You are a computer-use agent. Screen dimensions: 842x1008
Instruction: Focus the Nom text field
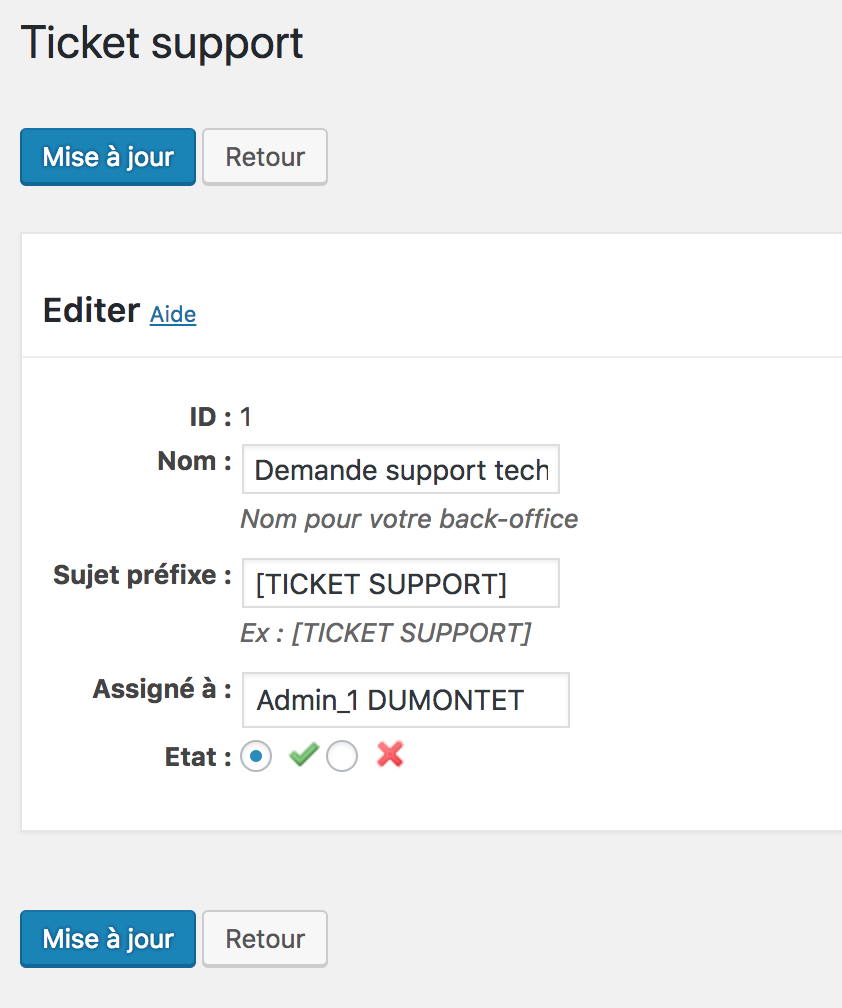click(x=400, y=470)
